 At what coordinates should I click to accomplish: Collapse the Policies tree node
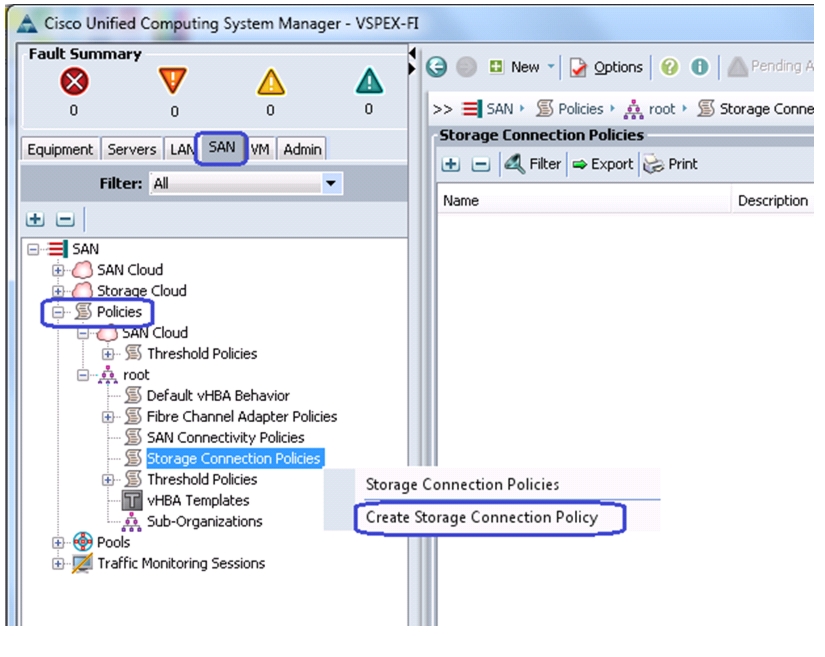pos(58,312)
